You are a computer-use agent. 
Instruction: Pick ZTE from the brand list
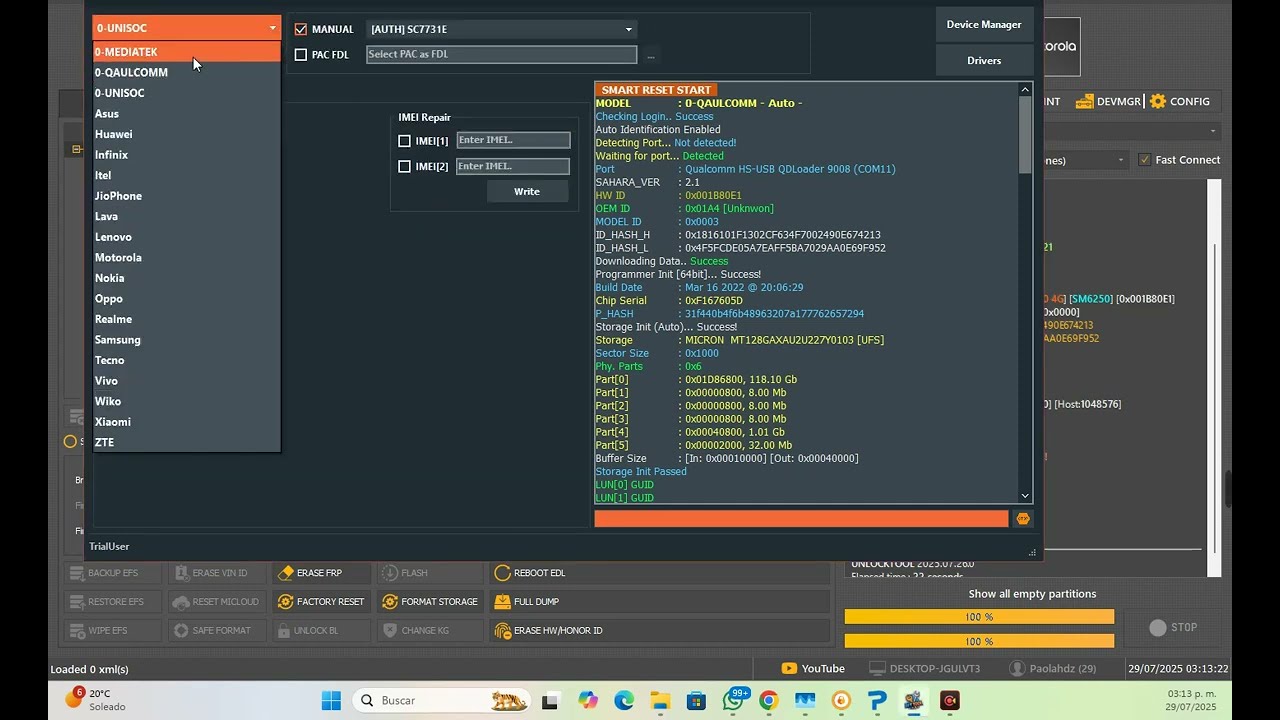tap(187, 442)
